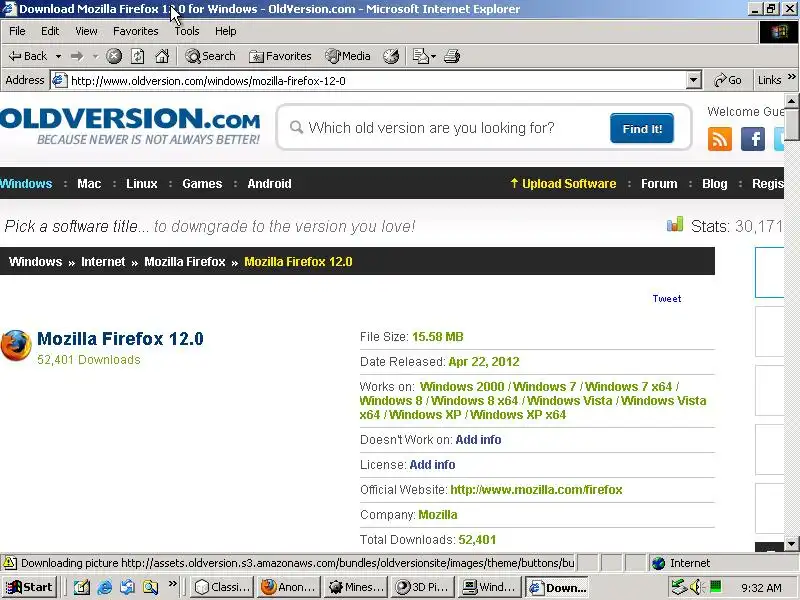Switch to the 3D Pi... taskbar window
Screen dimensions: 800x600
[x=423, y=587]
